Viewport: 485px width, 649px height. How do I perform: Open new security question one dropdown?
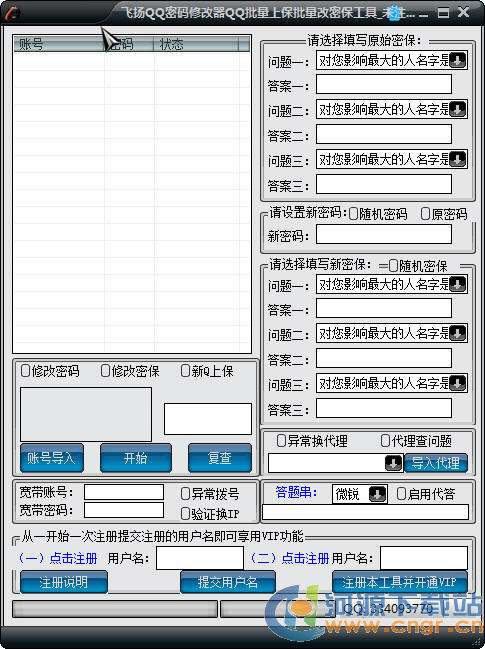coord(458,284)
